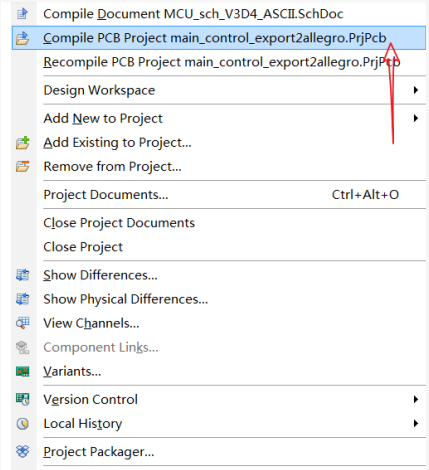Click the Remove from Project icon

pyautogui.click(x=22, y=166)
